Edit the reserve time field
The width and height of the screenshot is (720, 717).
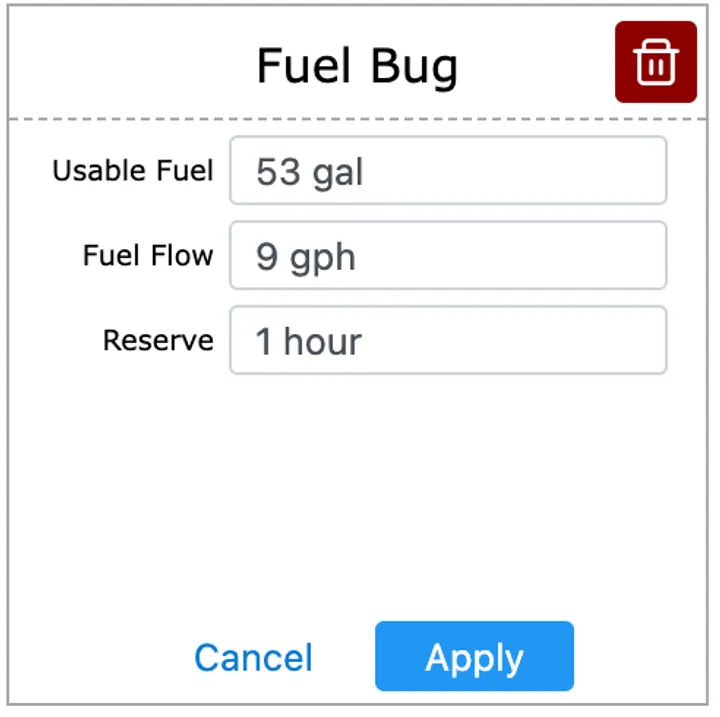coord(448,341)
